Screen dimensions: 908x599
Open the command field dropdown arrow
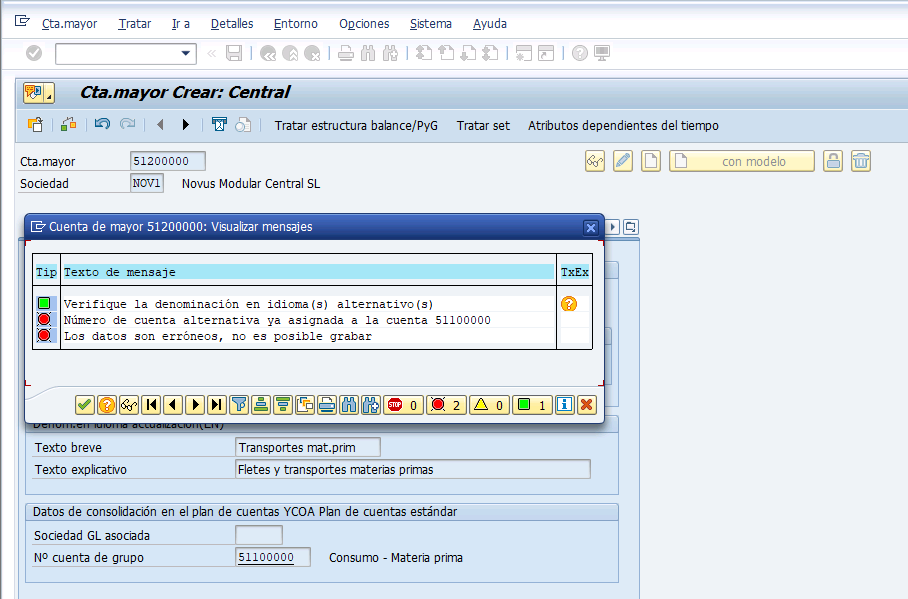(185, 53)
